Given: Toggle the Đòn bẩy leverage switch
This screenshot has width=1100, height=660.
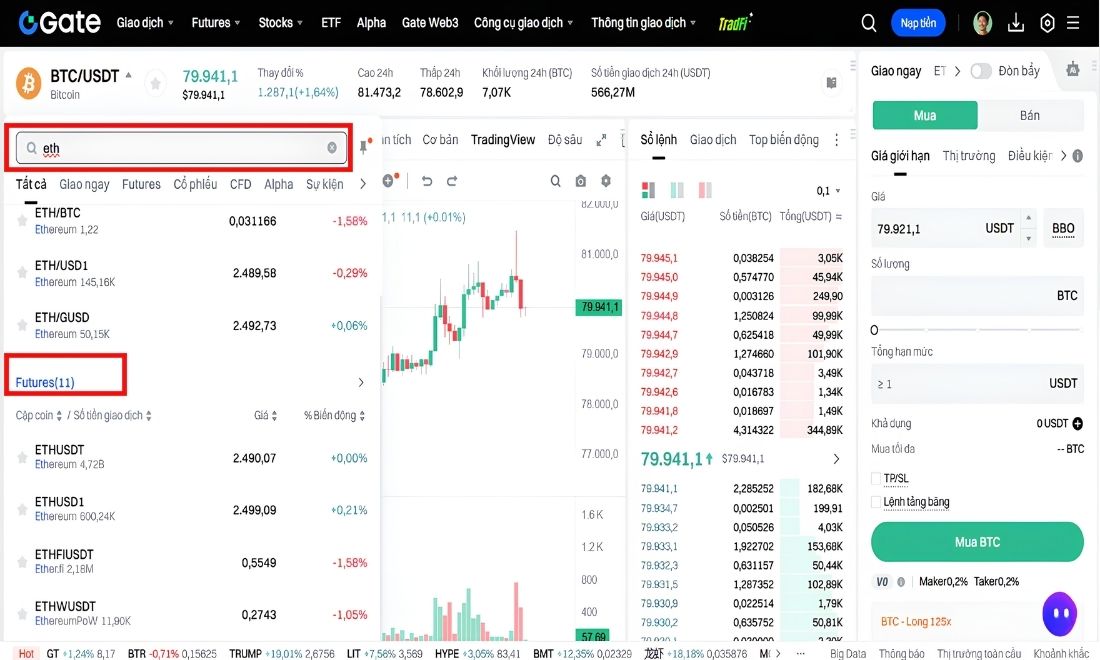Looking at the screenshot, I should [981, 71].
